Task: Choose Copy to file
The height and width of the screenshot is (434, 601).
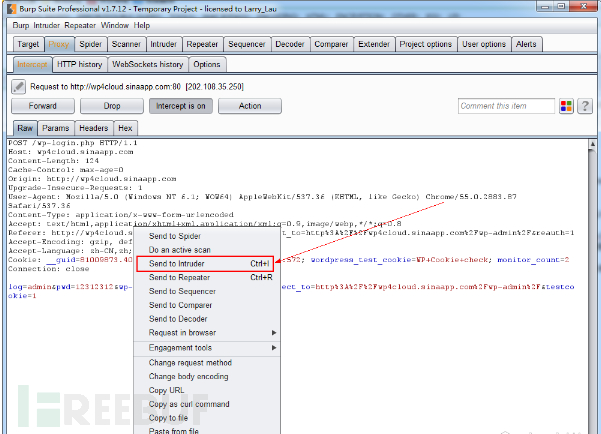Action: pos(207,418)
